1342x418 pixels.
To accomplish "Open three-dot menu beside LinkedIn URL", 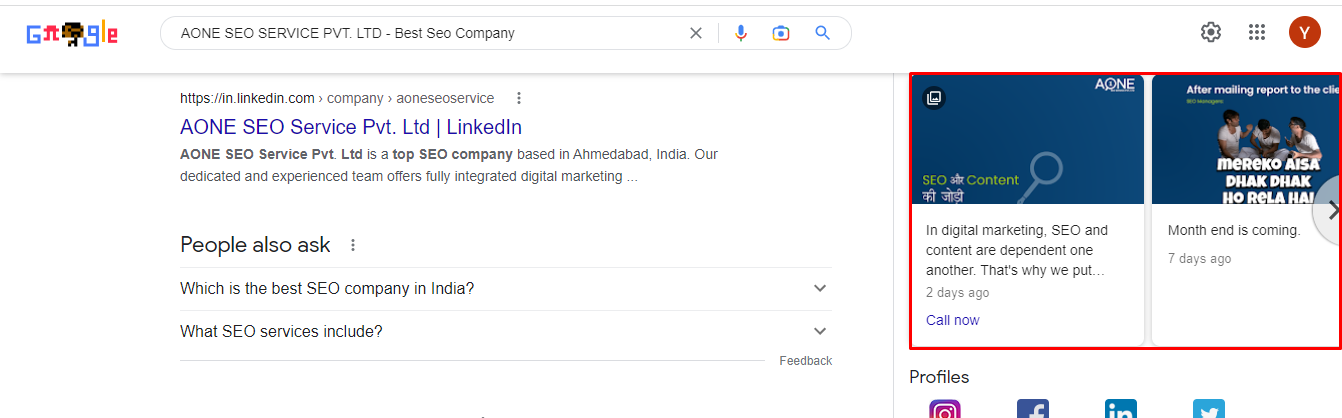I will point(518,98).
